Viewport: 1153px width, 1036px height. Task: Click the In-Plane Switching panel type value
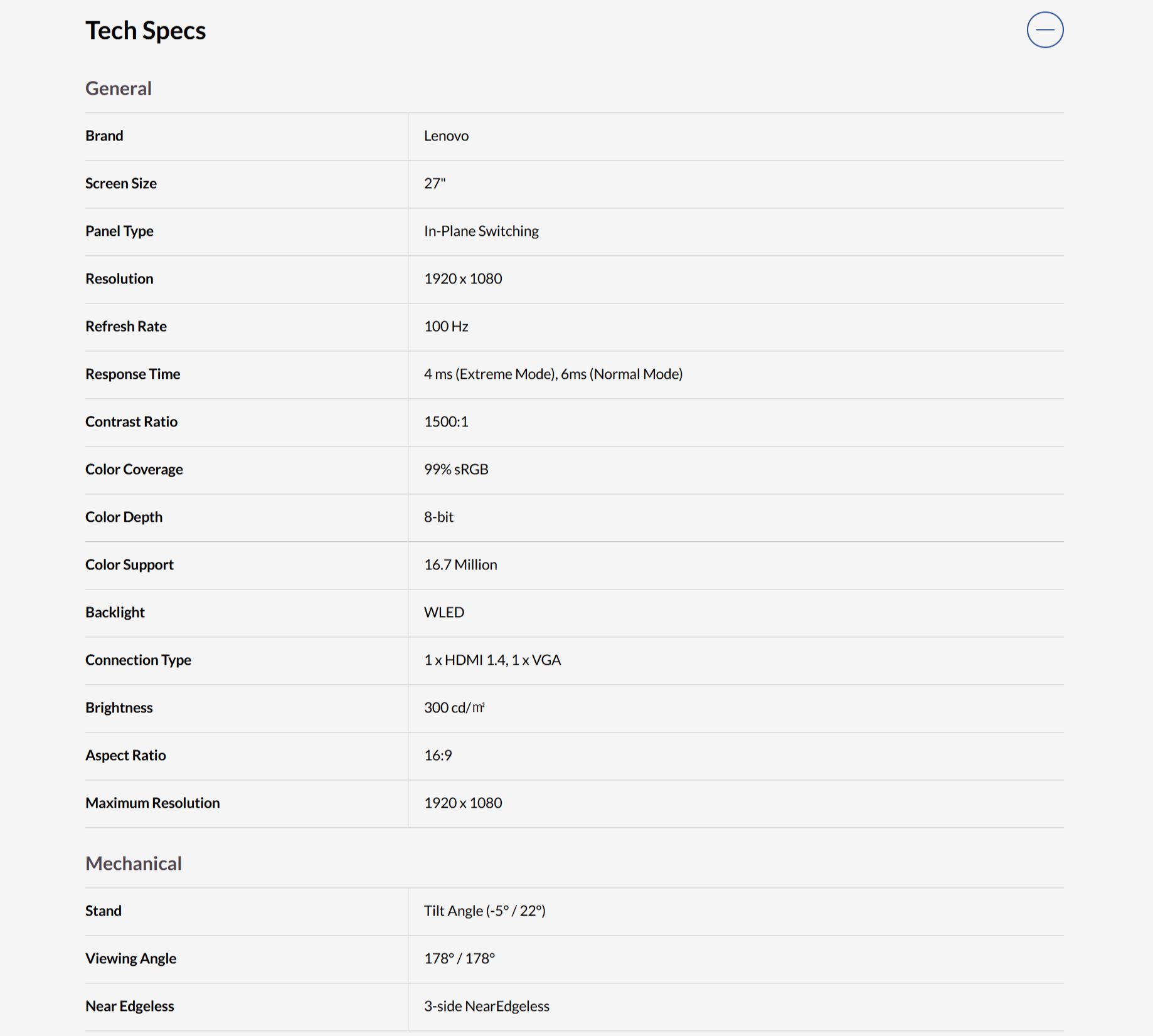(x=481, y=231)
